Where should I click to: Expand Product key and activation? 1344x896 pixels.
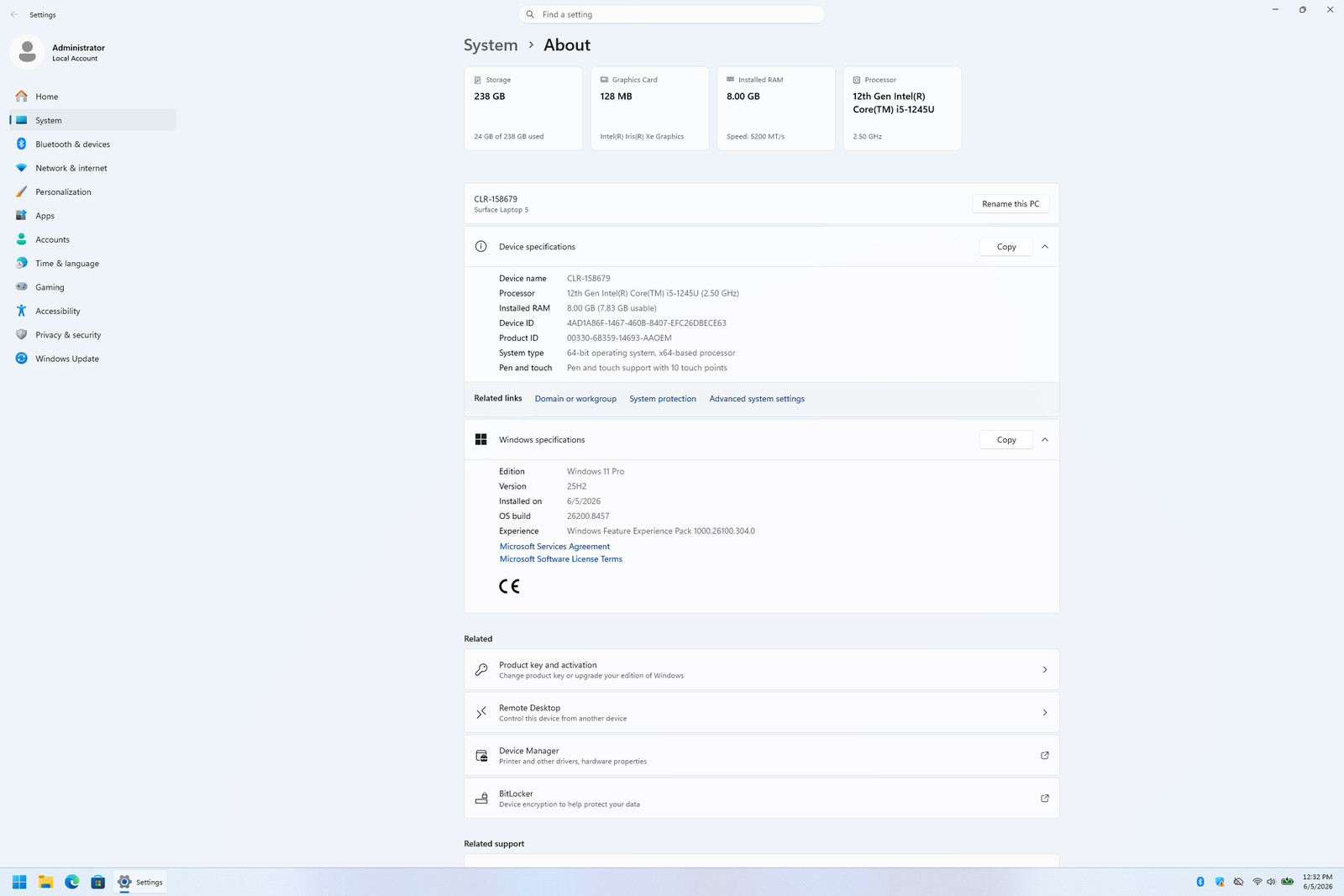click(x=761, y=669)
